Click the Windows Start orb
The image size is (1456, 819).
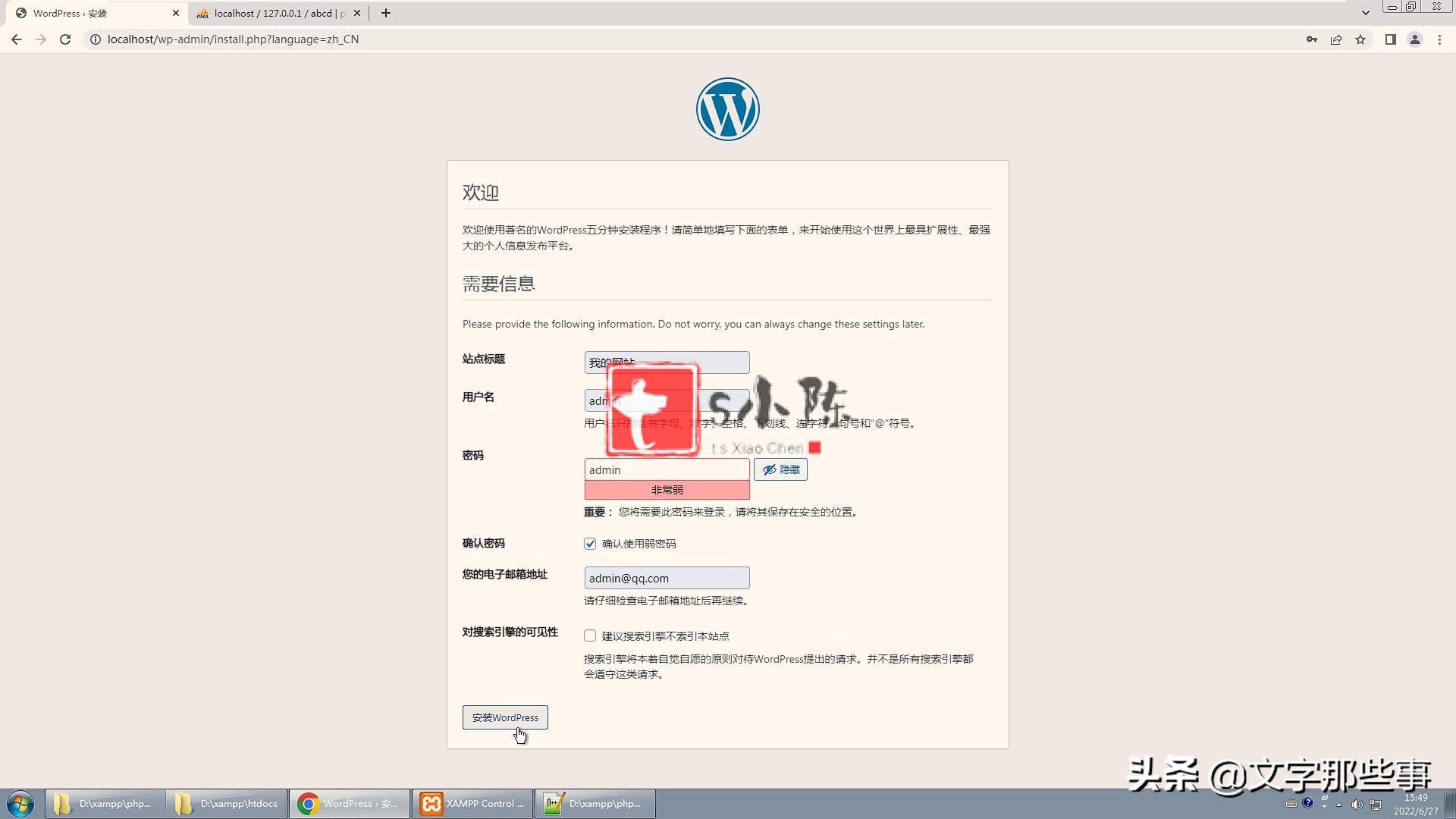[20, 804]
